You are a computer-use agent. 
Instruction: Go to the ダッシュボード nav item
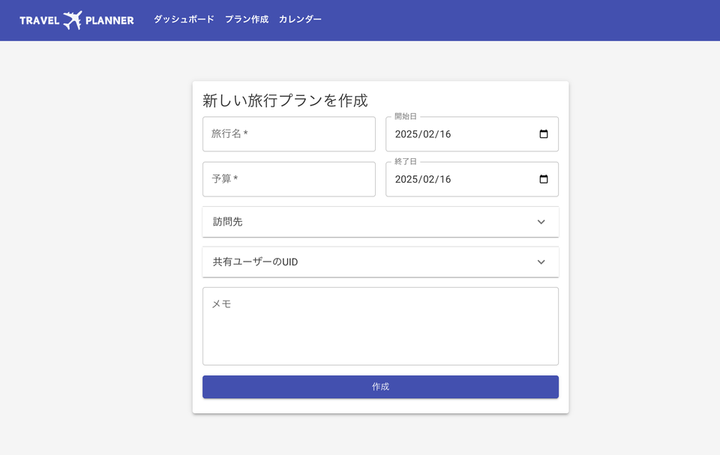[x=183, y=20]
